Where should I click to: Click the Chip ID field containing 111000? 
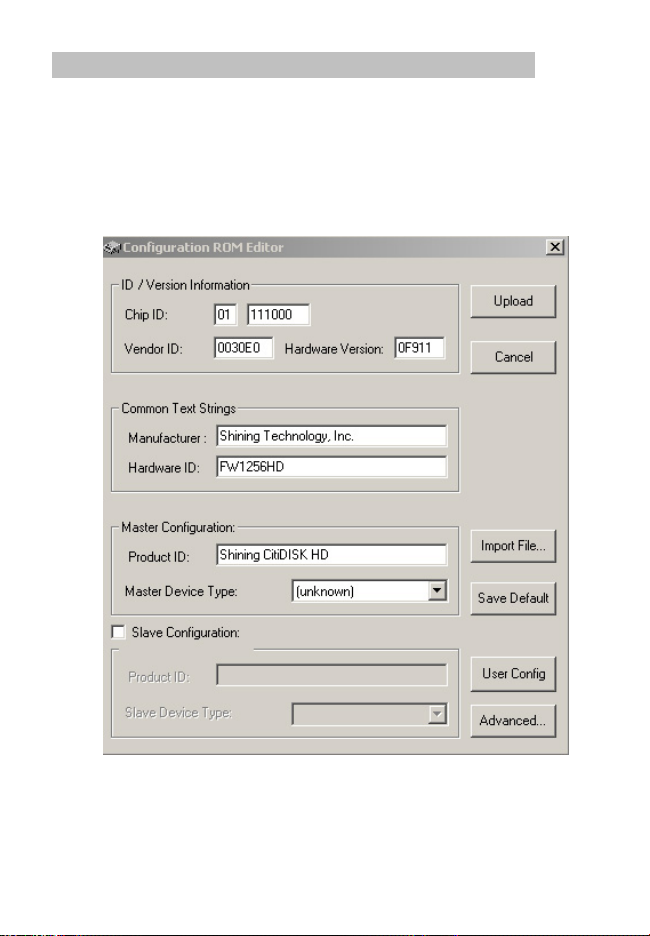pos(278,315)
